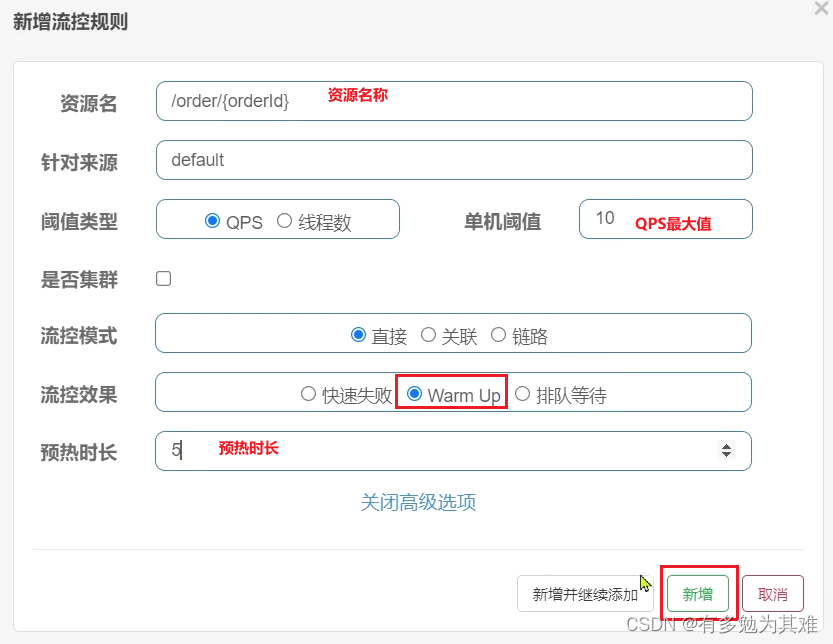Toggle the 是否集群 checkbox
Image resolution: width=833 pixels, height=644 pixels.
(164, 278)
